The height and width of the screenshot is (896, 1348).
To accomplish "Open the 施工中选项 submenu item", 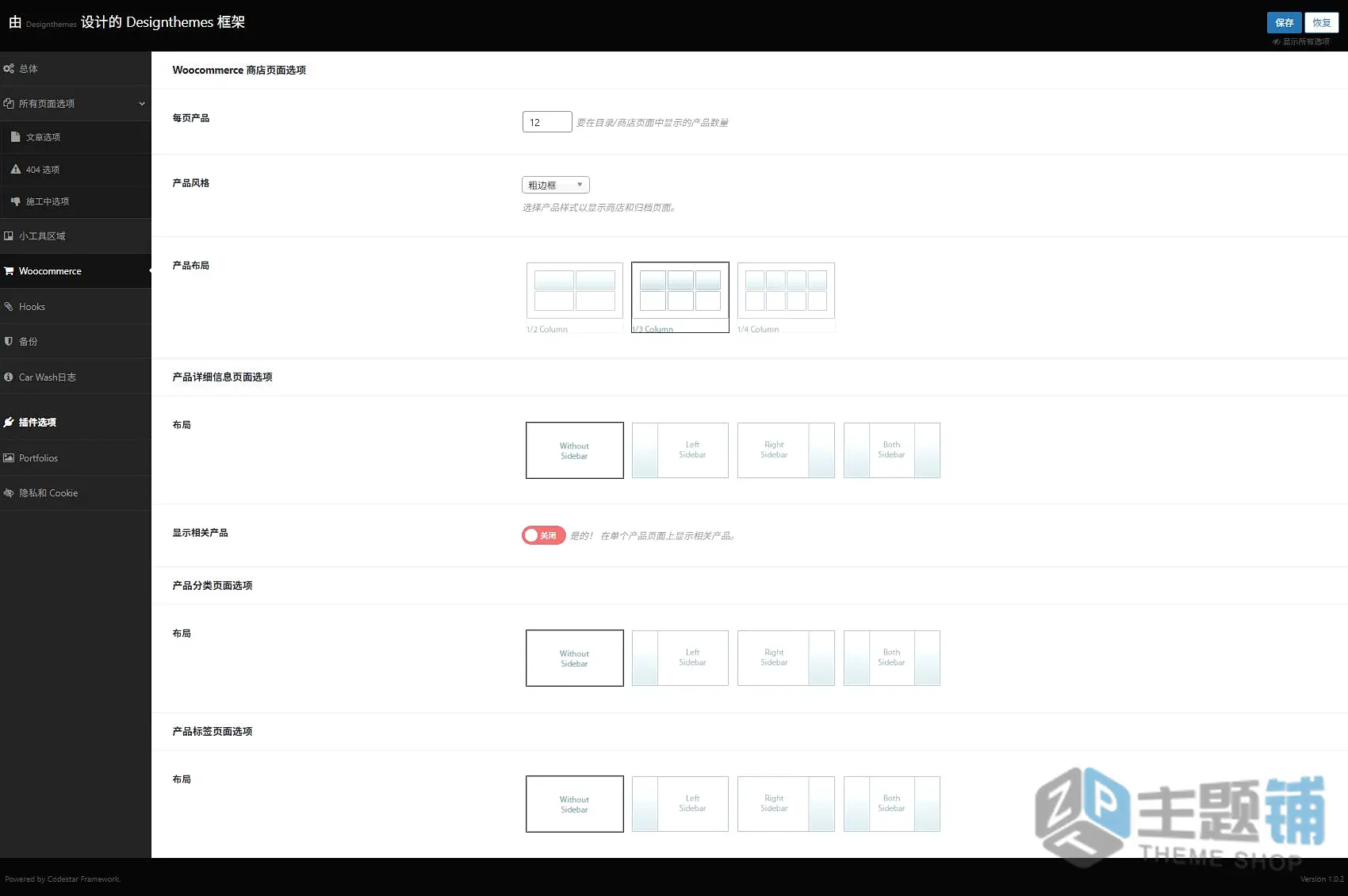I will click(75, 201).
